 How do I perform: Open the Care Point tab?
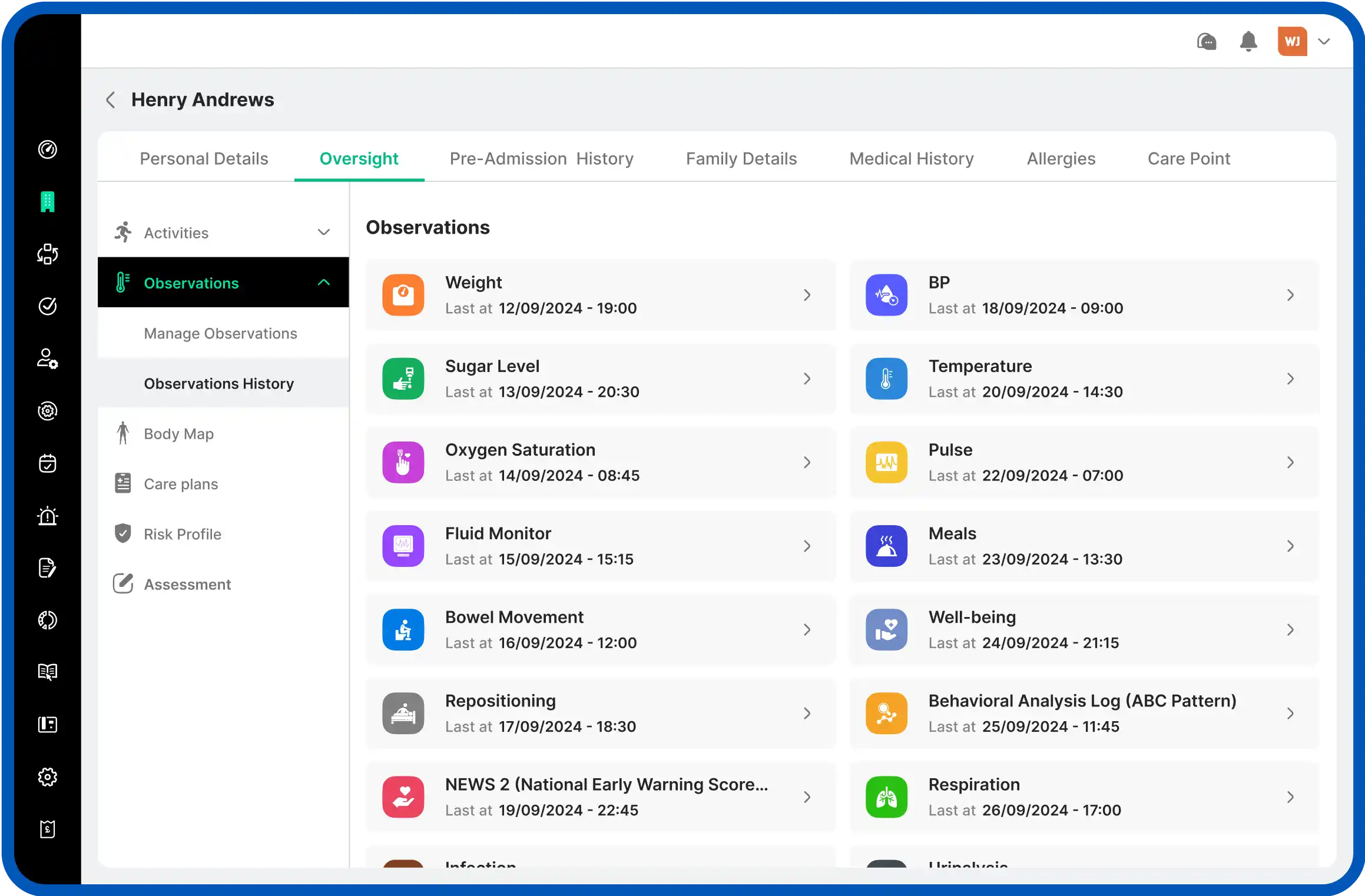[x=1189, y=158]
